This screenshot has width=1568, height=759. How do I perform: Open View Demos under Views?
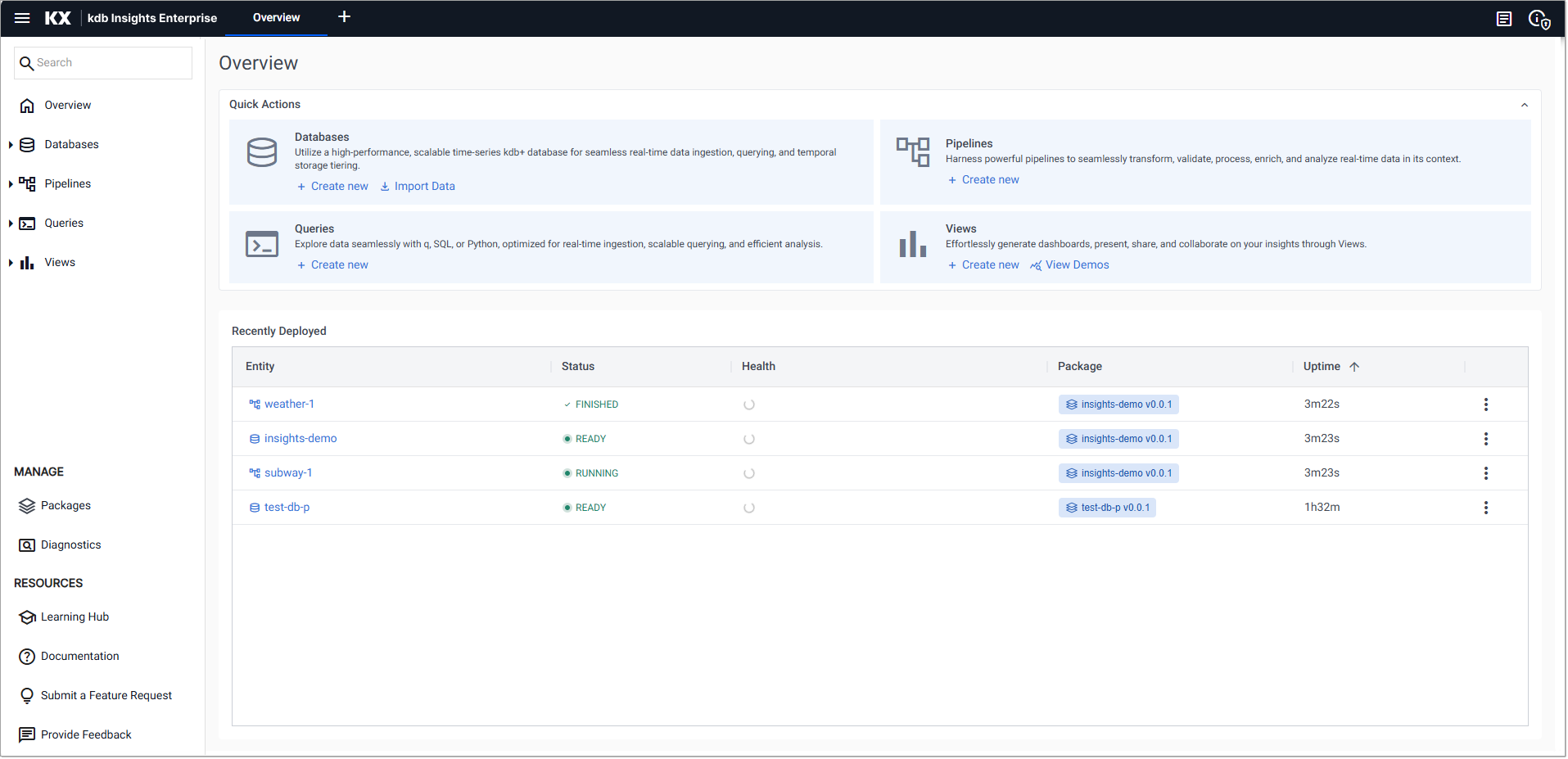pos(1077,264)
